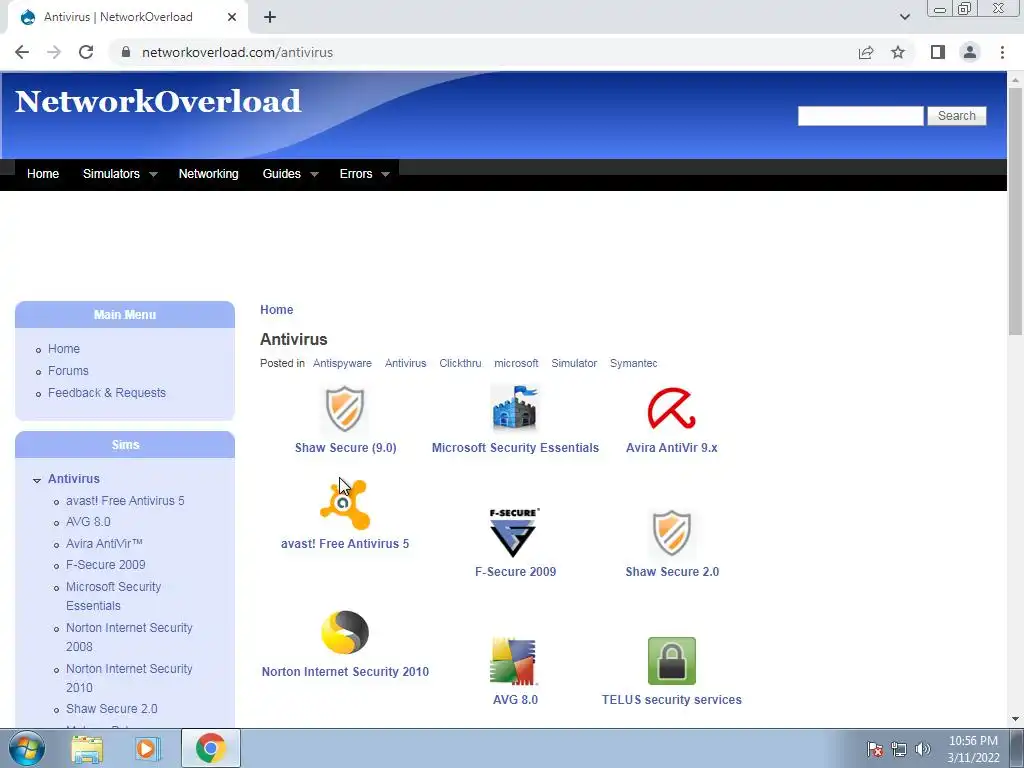Screen dimensions: 1024x768
Task: Open the Shaw Secure 2.0 shield icon
Action: point(671,533)
